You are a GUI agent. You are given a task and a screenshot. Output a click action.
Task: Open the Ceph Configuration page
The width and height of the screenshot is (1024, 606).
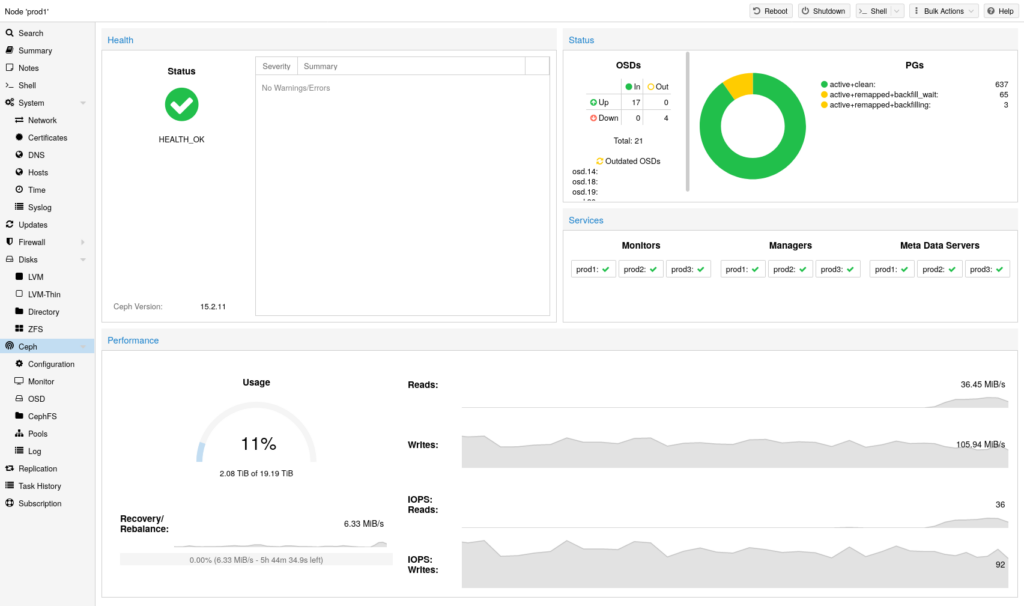(47, 363)
